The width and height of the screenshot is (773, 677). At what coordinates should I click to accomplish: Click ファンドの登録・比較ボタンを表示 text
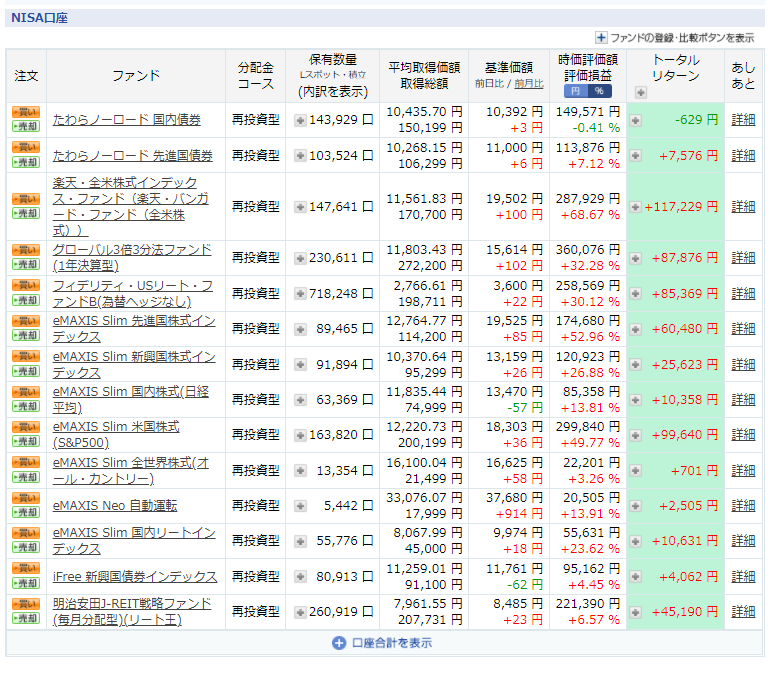tap(682, 38)
